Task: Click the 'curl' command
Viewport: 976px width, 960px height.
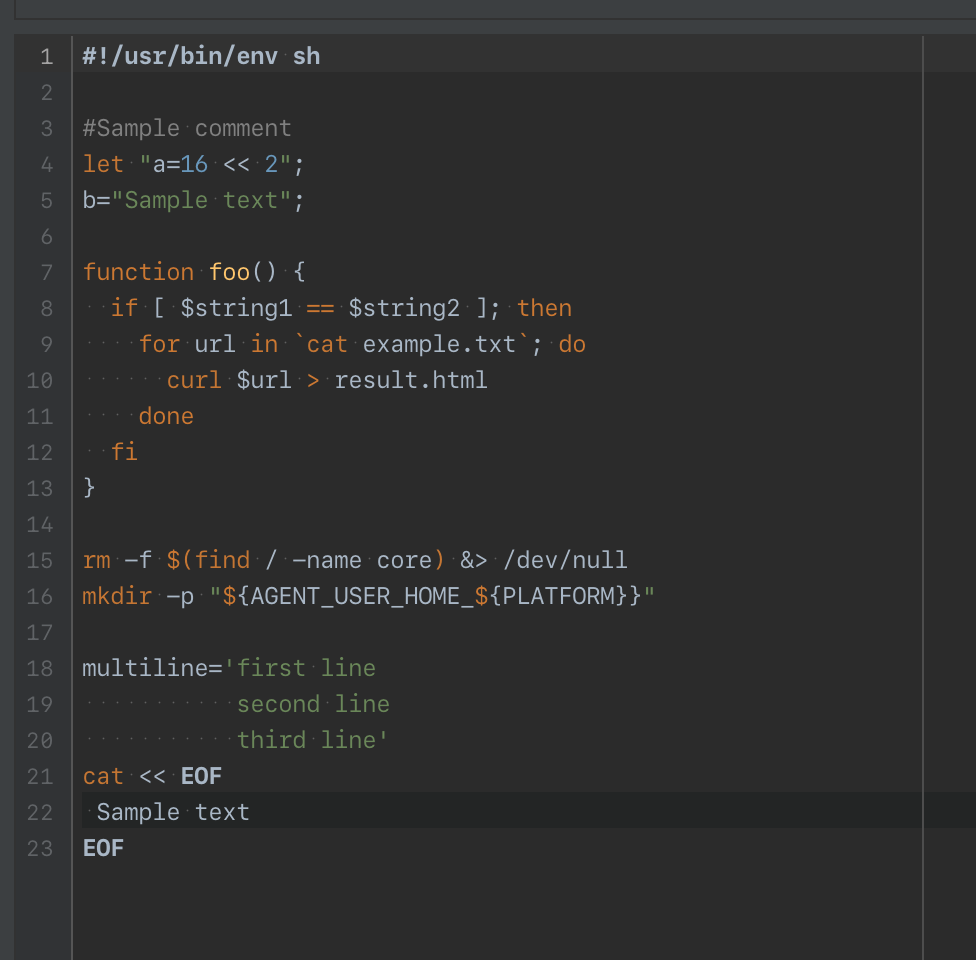Action: (194, 380)
